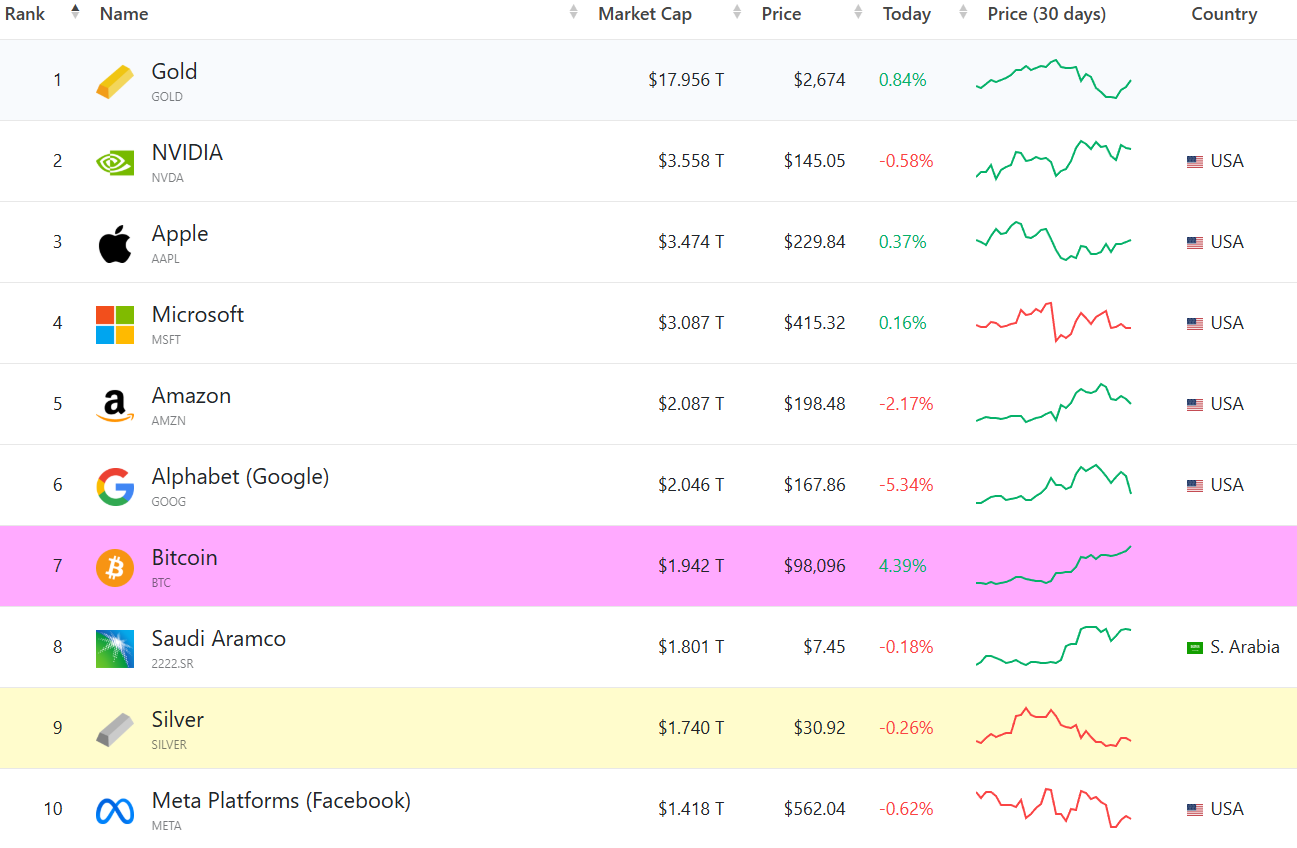Viewport: 1297px width, 848px height.
Task: Click the Gold bar icon
Action: [x=115, y=81]
